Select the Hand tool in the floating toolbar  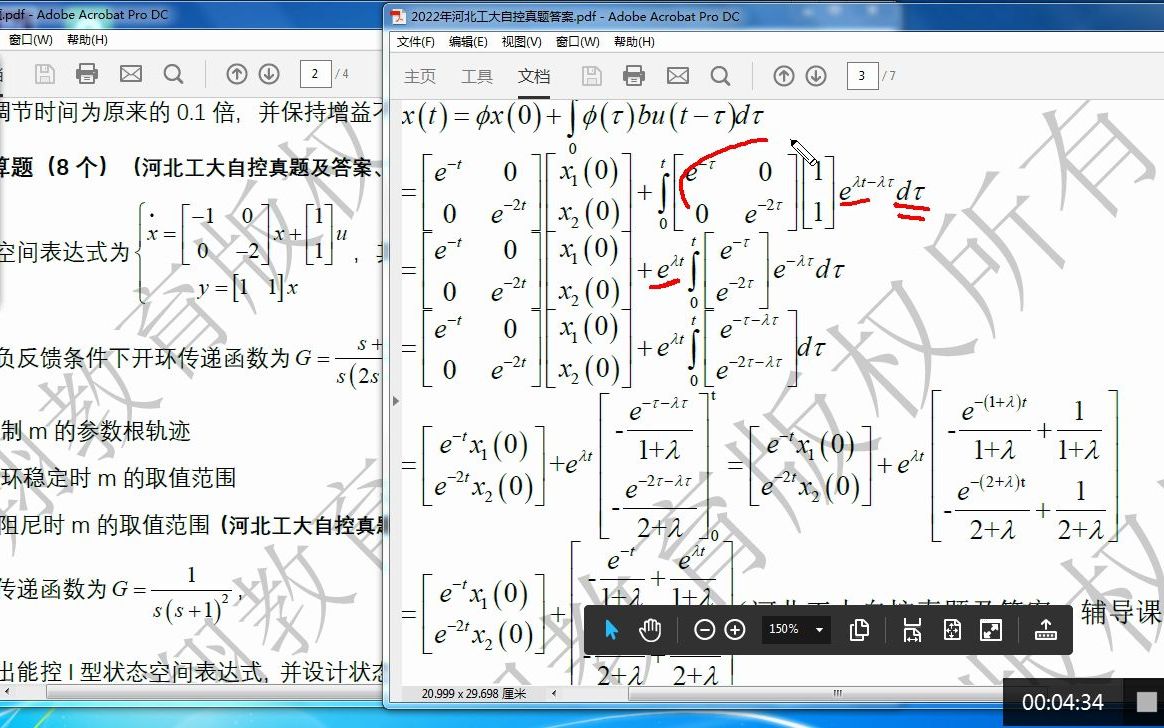(651, 629)
